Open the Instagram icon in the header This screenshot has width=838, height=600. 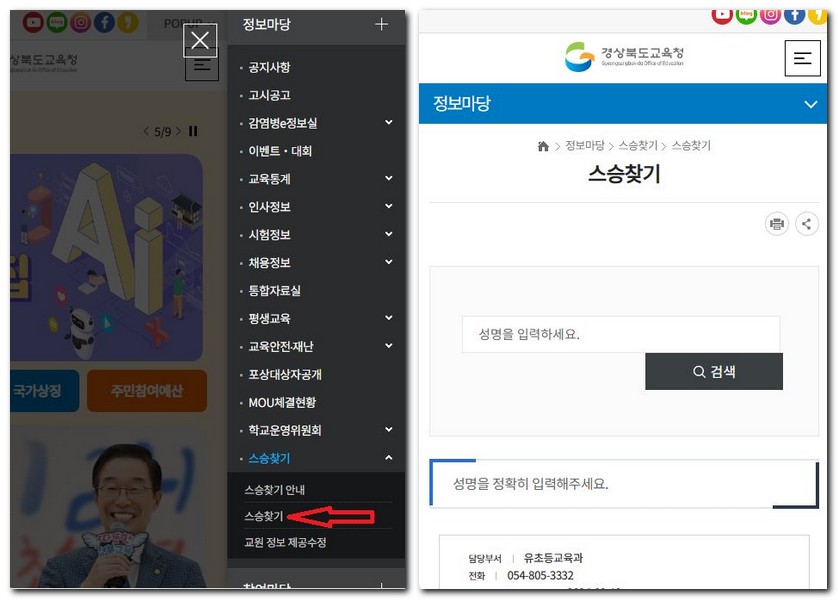click(x=768, y=15)
